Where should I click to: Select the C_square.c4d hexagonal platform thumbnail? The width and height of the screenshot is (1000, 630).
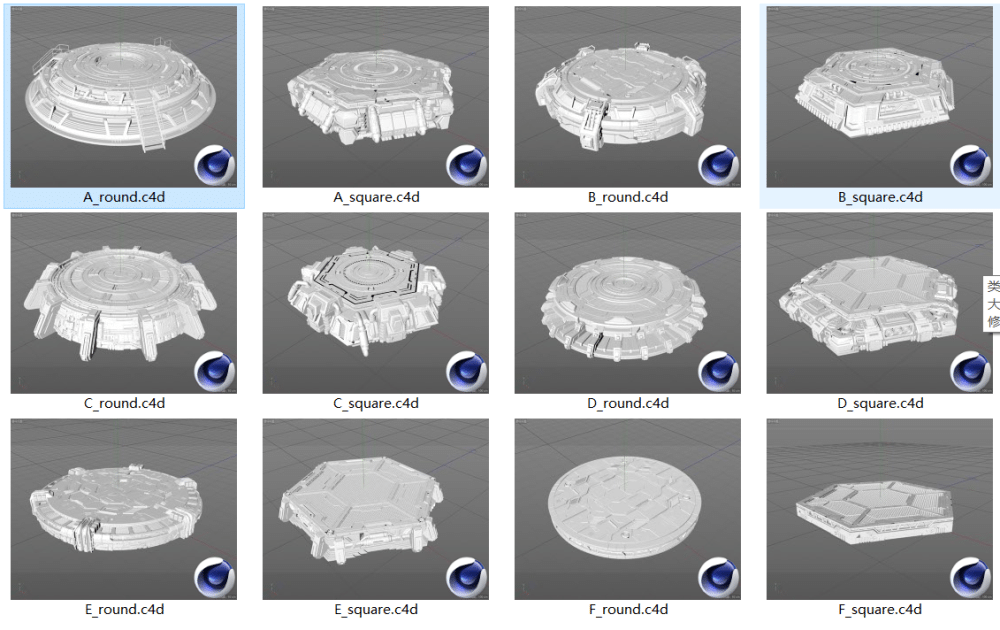(376, 303)
